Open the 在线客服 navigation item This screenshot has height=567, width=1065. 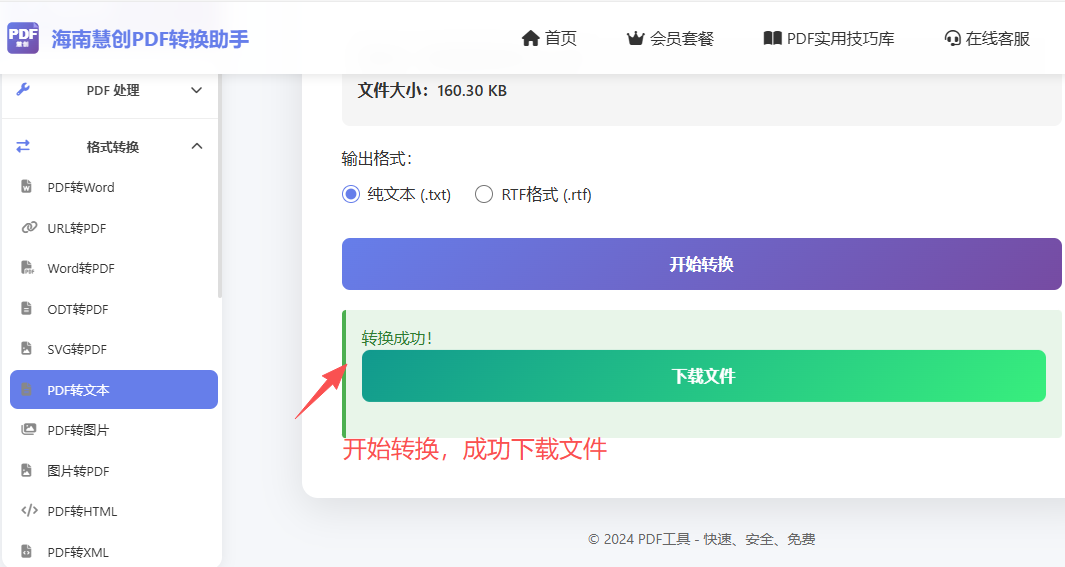click(x=987, y=39)
